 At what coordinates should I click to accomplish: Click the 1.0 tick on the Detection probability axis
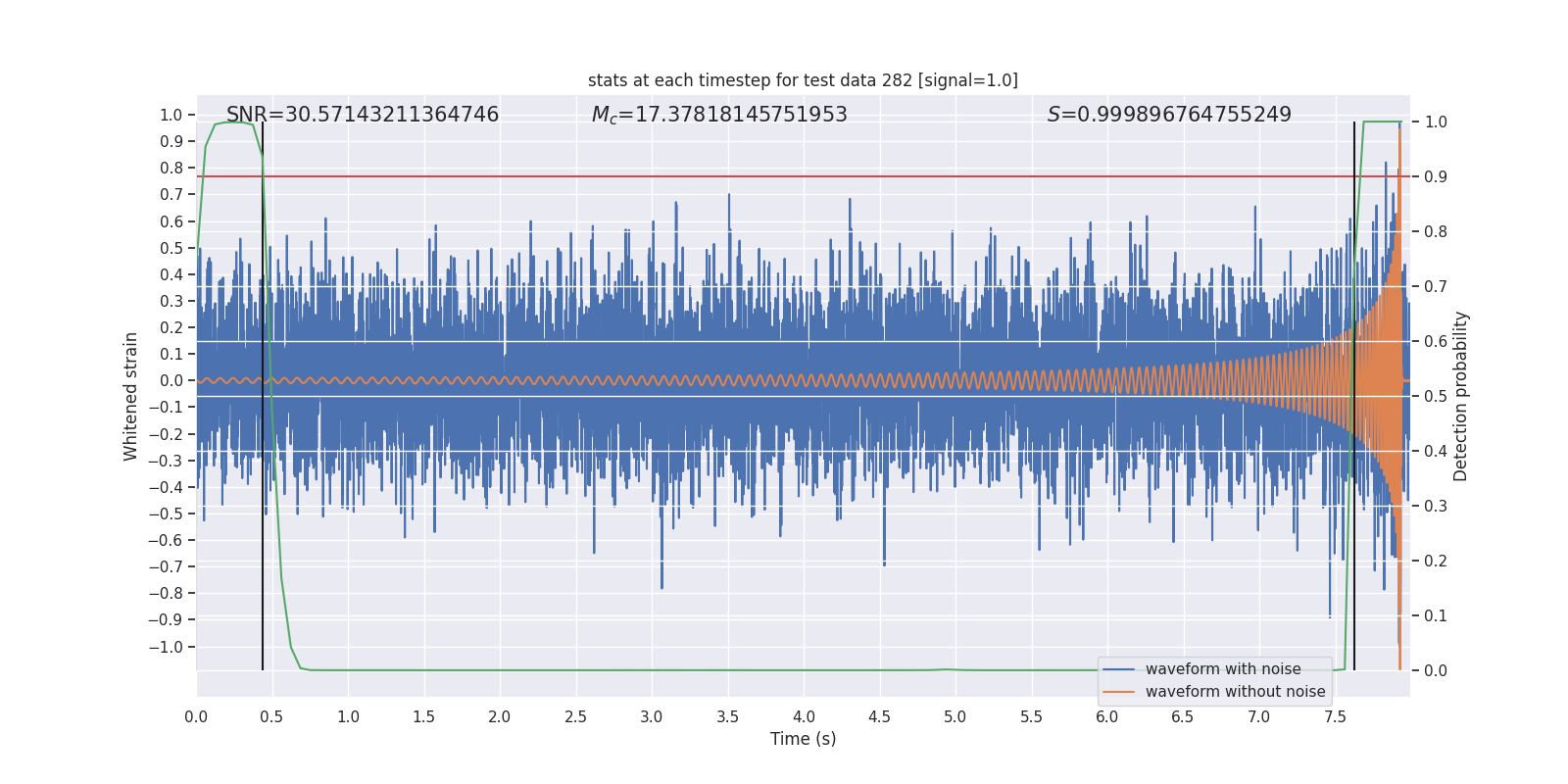click(1436, 122)
